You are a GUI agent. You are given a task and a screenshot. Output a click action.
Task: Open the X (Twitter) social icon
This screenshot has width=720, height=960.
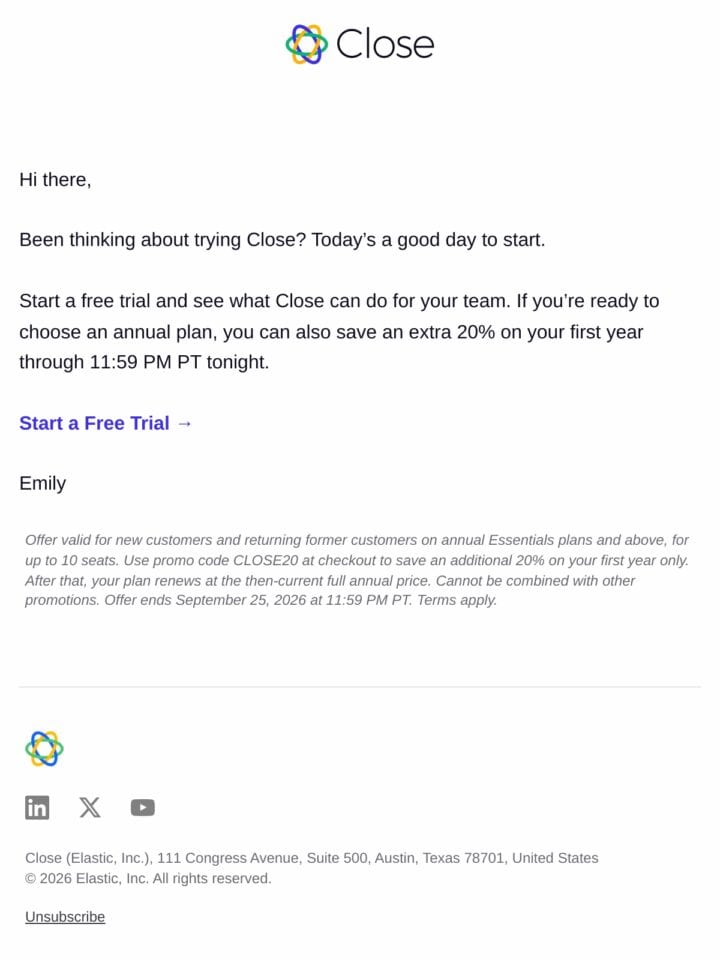(90, 808)
